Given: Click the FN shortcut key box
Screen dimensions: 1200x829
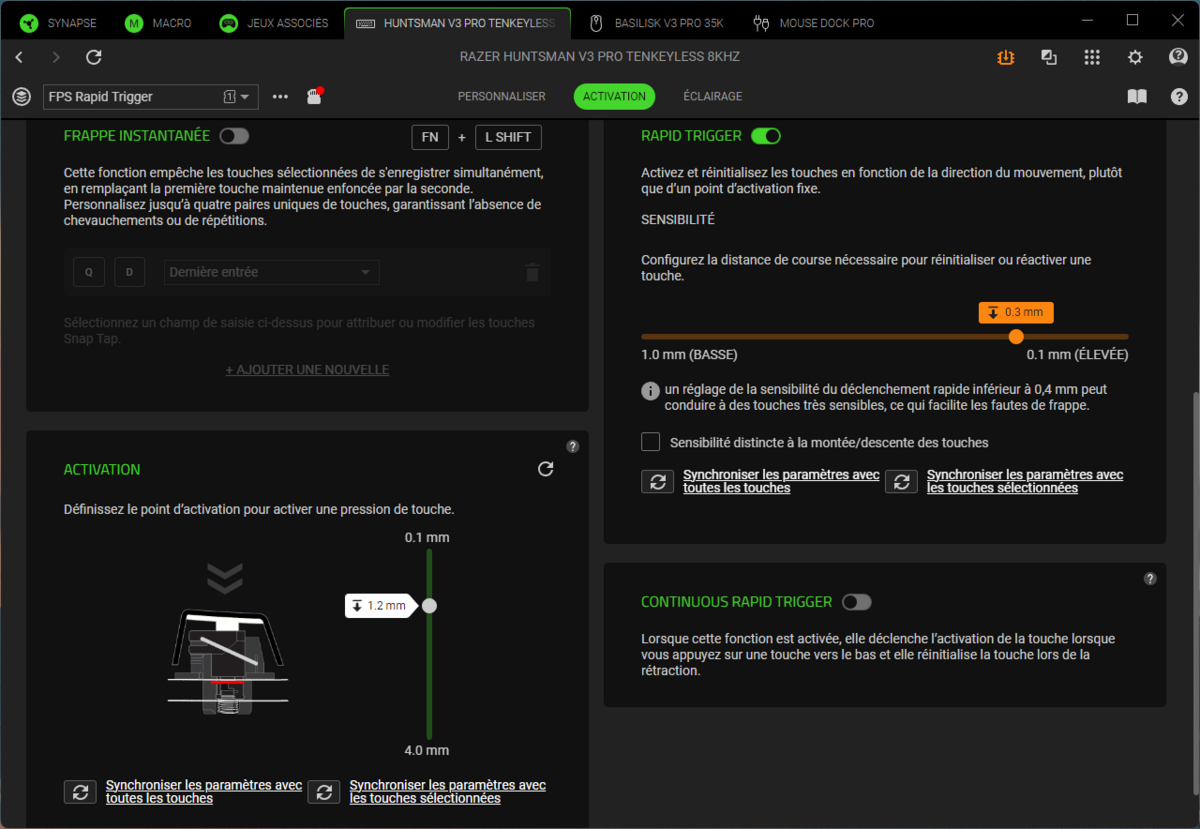Looking at the screenshot, I should (430, 137).
